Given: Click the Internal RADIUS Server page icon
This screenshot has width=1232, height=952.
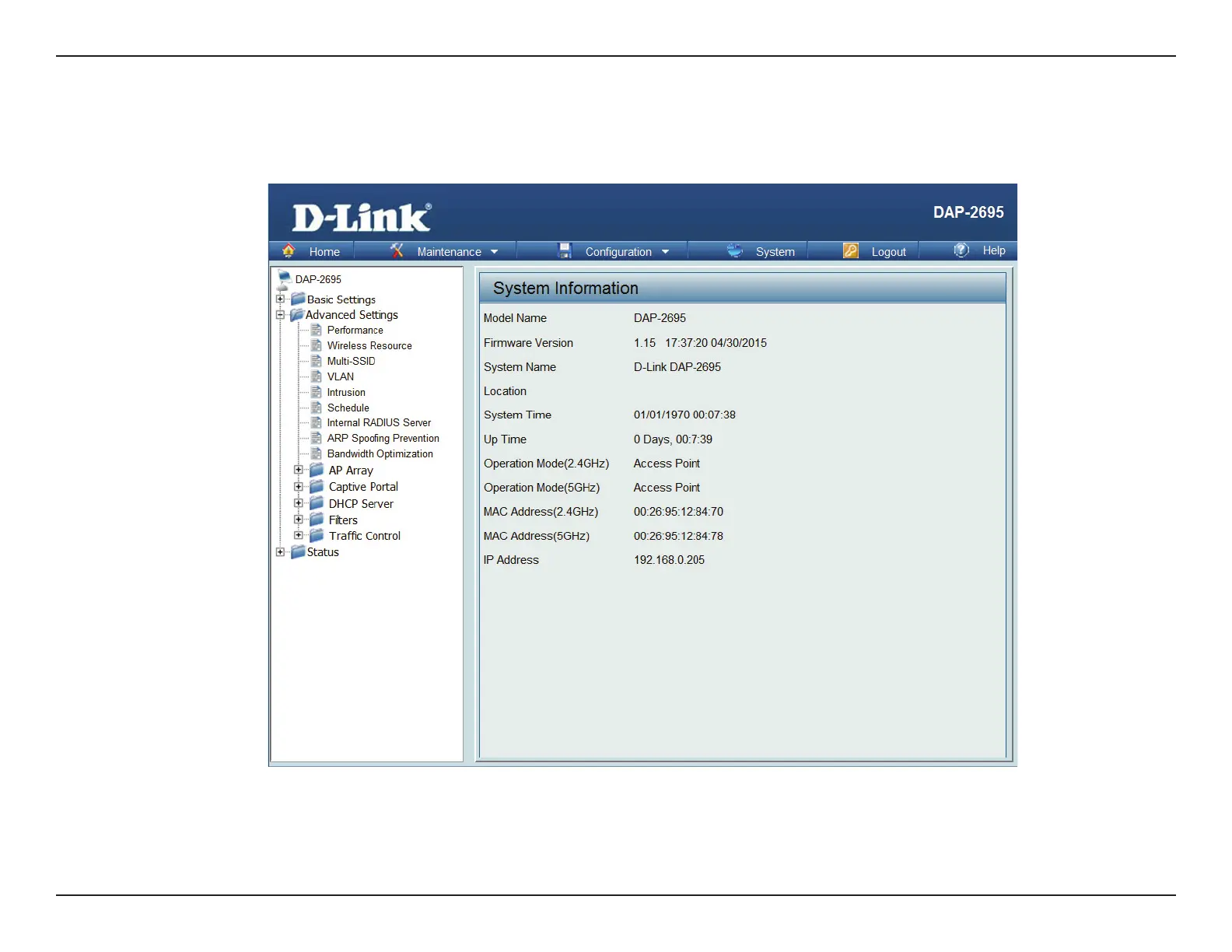Looking at the screenshot, I should click(x=317, y=422).
